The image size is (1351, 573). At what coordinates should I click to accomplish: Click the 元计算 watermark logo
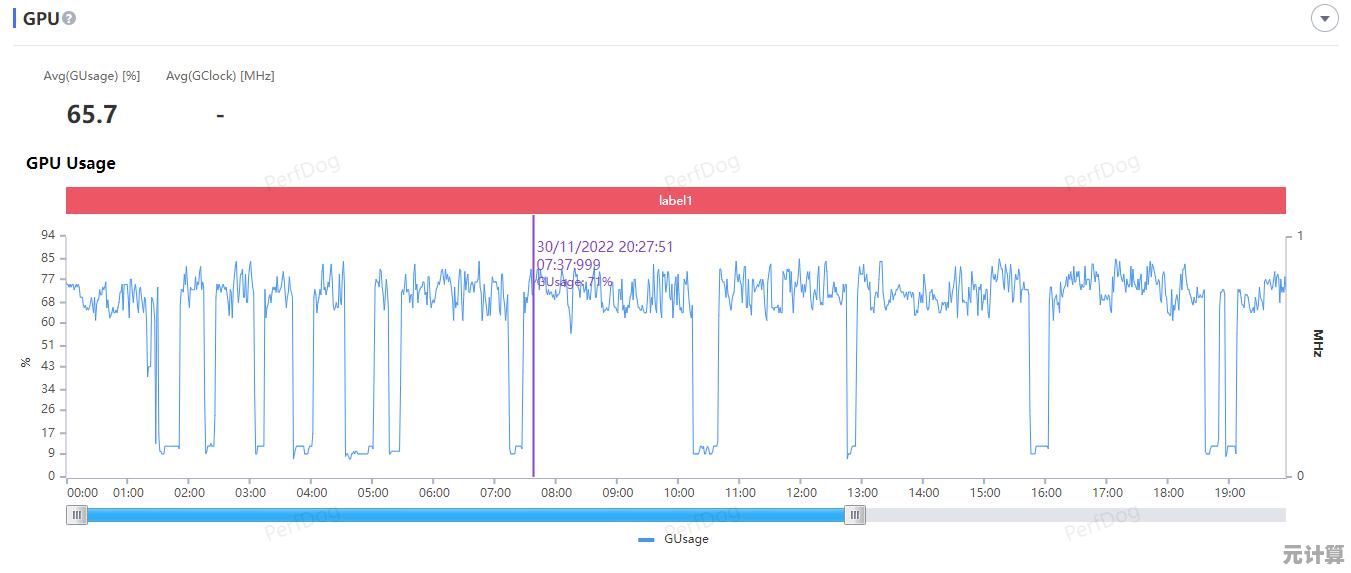[1313, 554]
